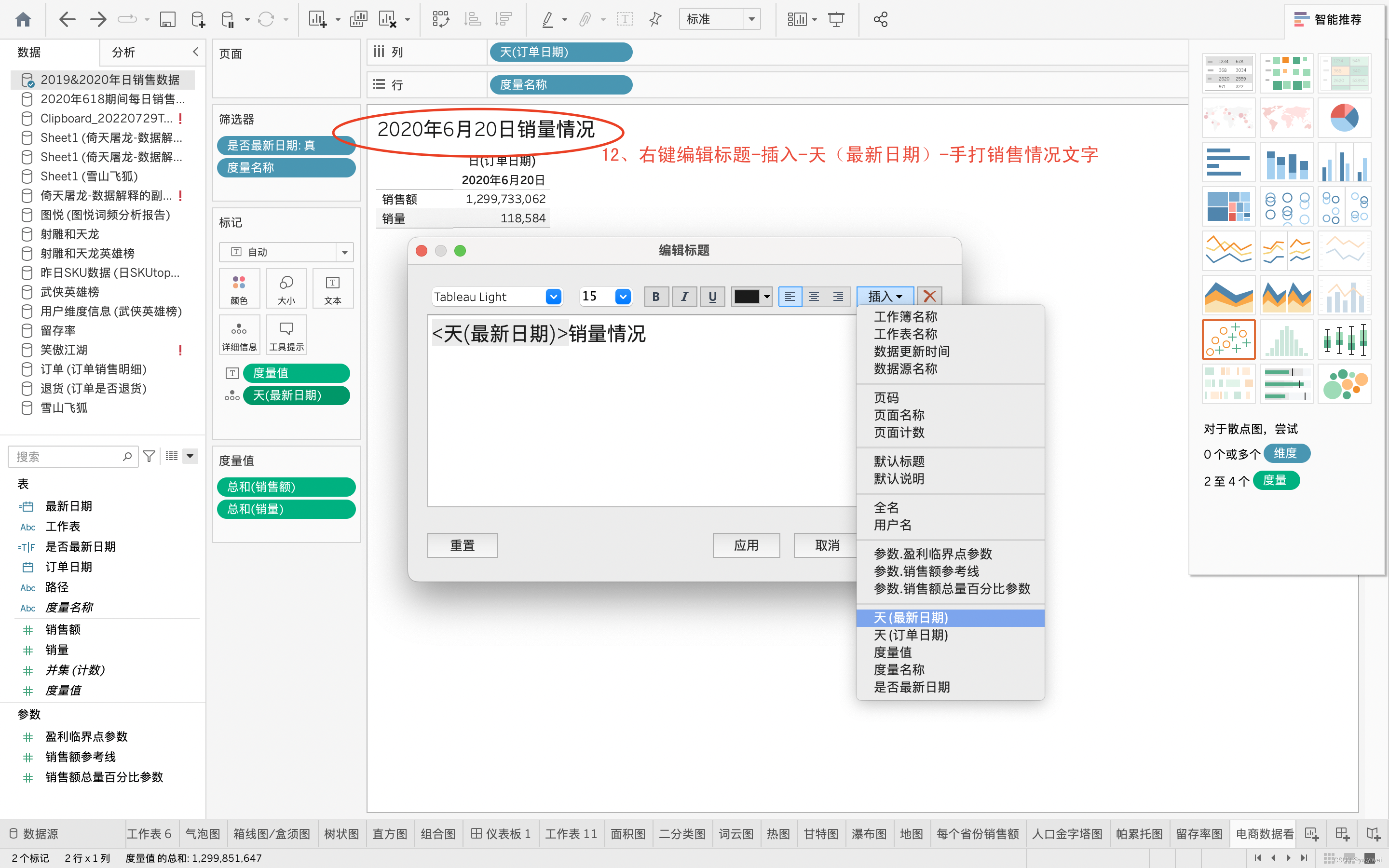Click the 重置 button in dialog

(462, 545)
